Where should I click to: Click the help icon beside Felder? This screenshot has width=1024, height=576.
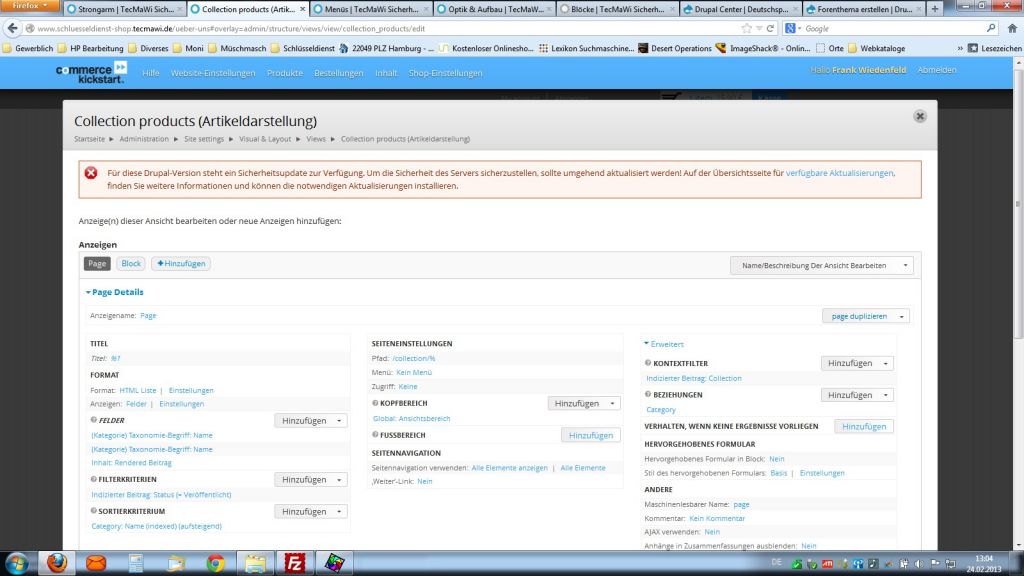[94, 421]
